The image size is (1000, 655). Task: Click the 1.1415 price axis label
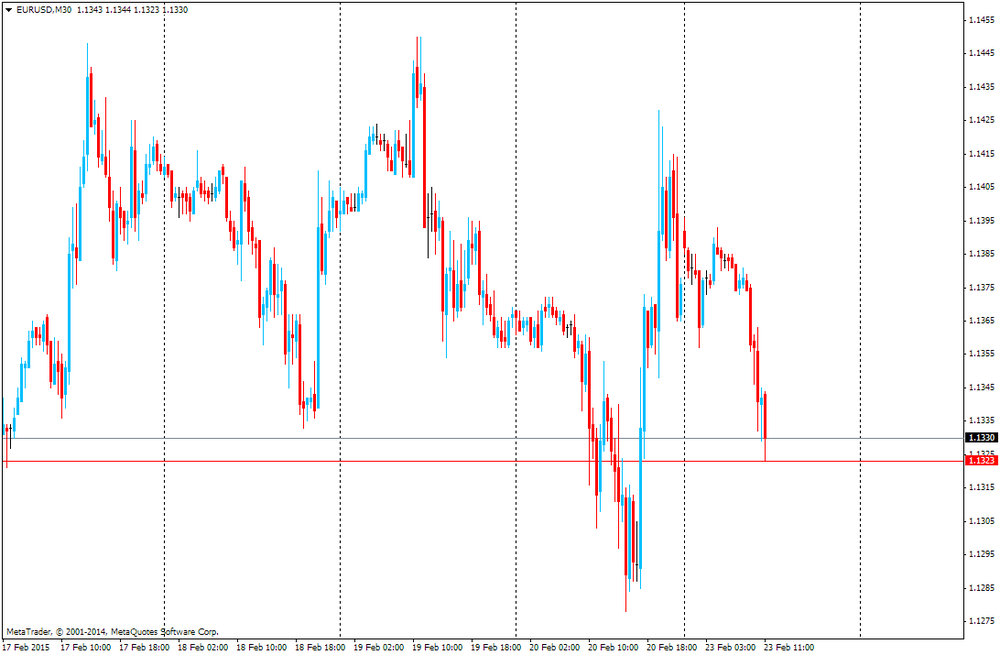(982, 154)
